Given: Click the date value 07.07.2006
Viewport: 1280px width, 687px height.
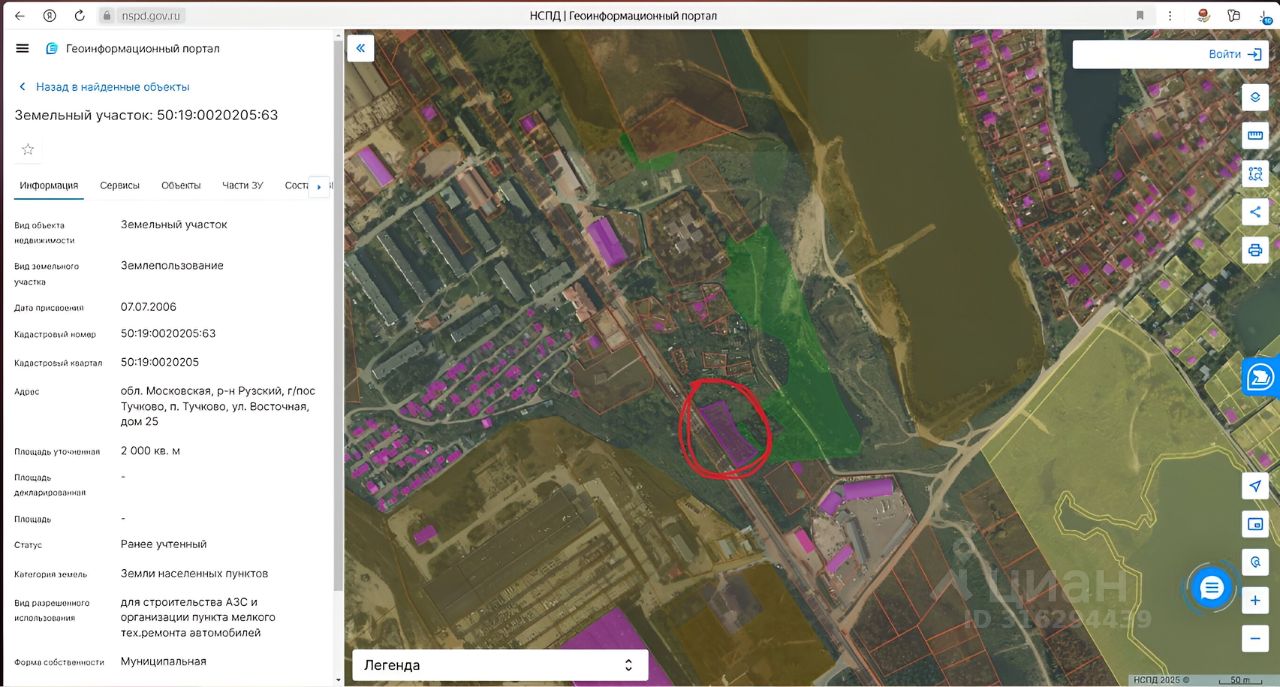Looking at the screenshot, I should 148,307.
